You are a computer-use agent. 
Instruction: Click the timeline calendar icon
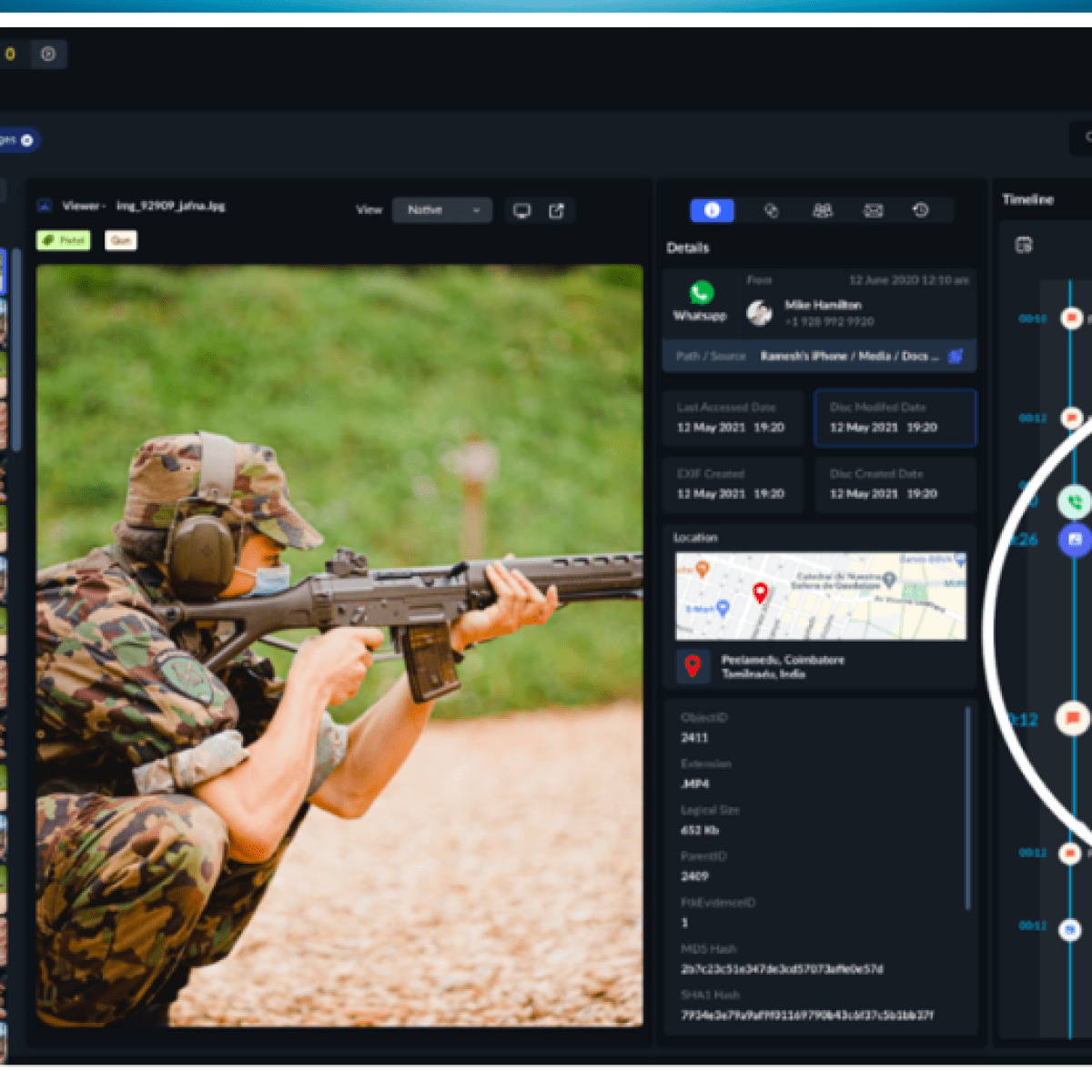(x=1024, y=245)
